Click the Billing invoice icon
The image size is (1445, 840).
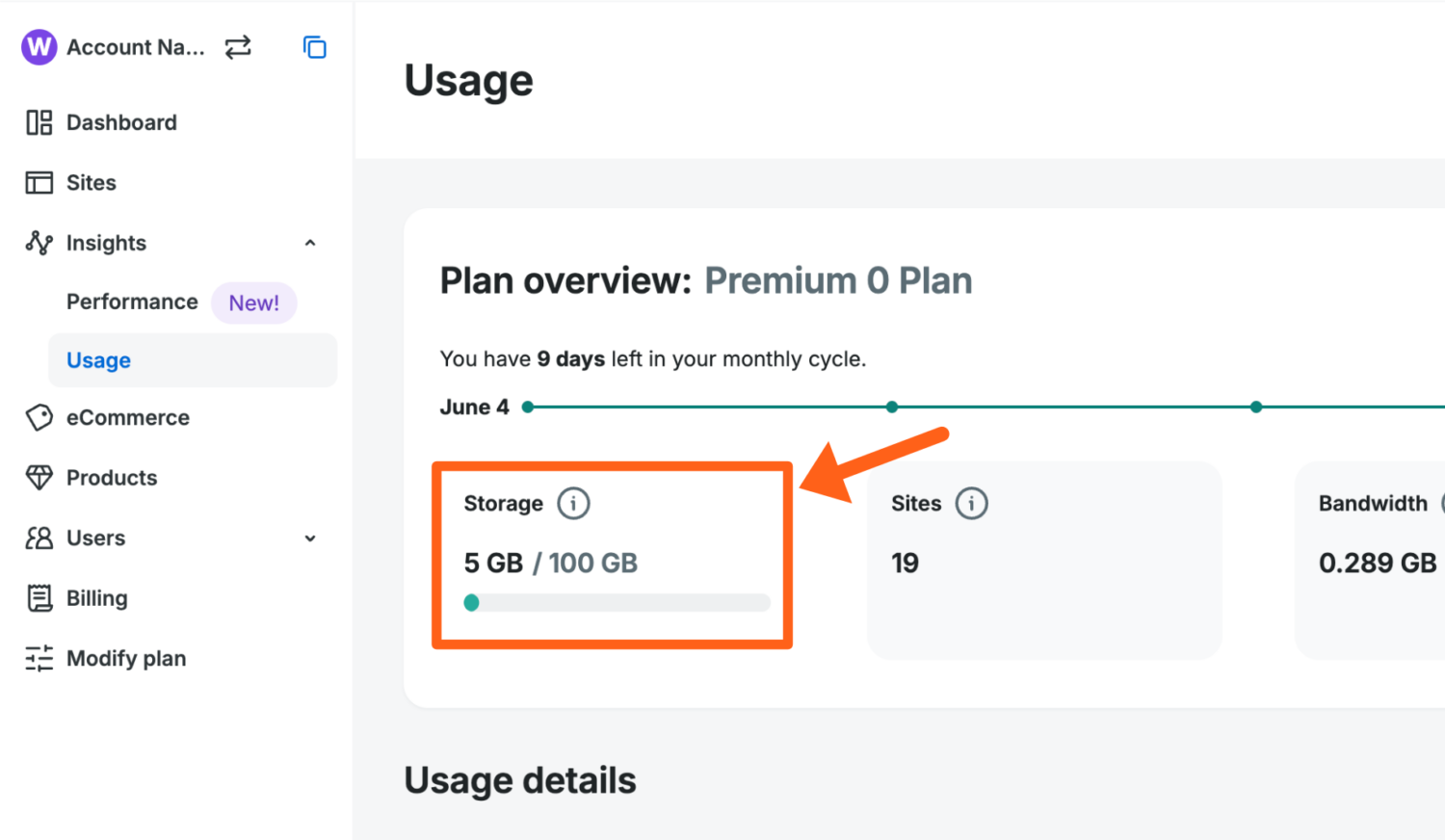39,598
